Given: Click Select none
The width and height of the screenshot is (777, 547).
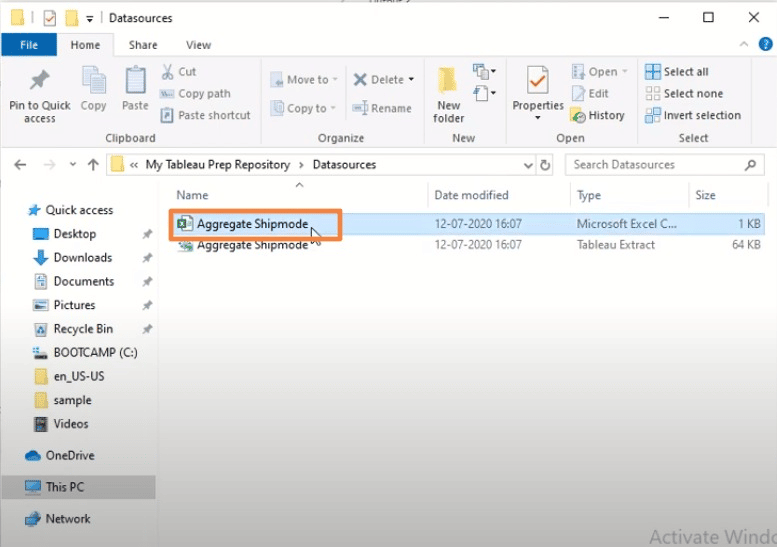Looking at the screenshot, I should 684,94.
